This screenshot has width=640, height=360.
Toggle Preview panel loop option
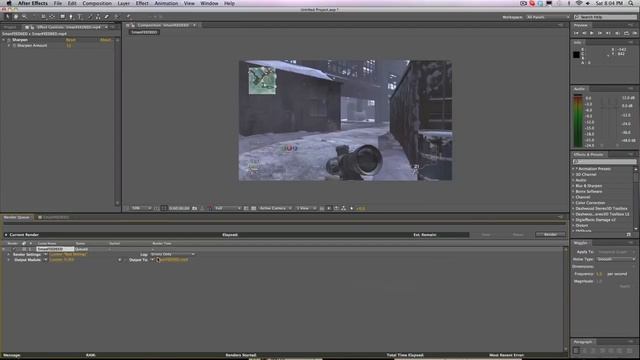[x=627, y=33]
